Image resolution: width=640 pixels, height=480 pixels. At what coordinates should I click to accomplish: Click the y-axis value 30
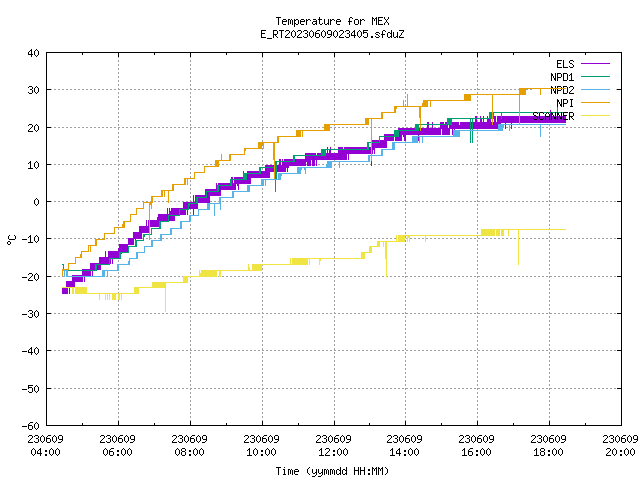tap(33, 90)
